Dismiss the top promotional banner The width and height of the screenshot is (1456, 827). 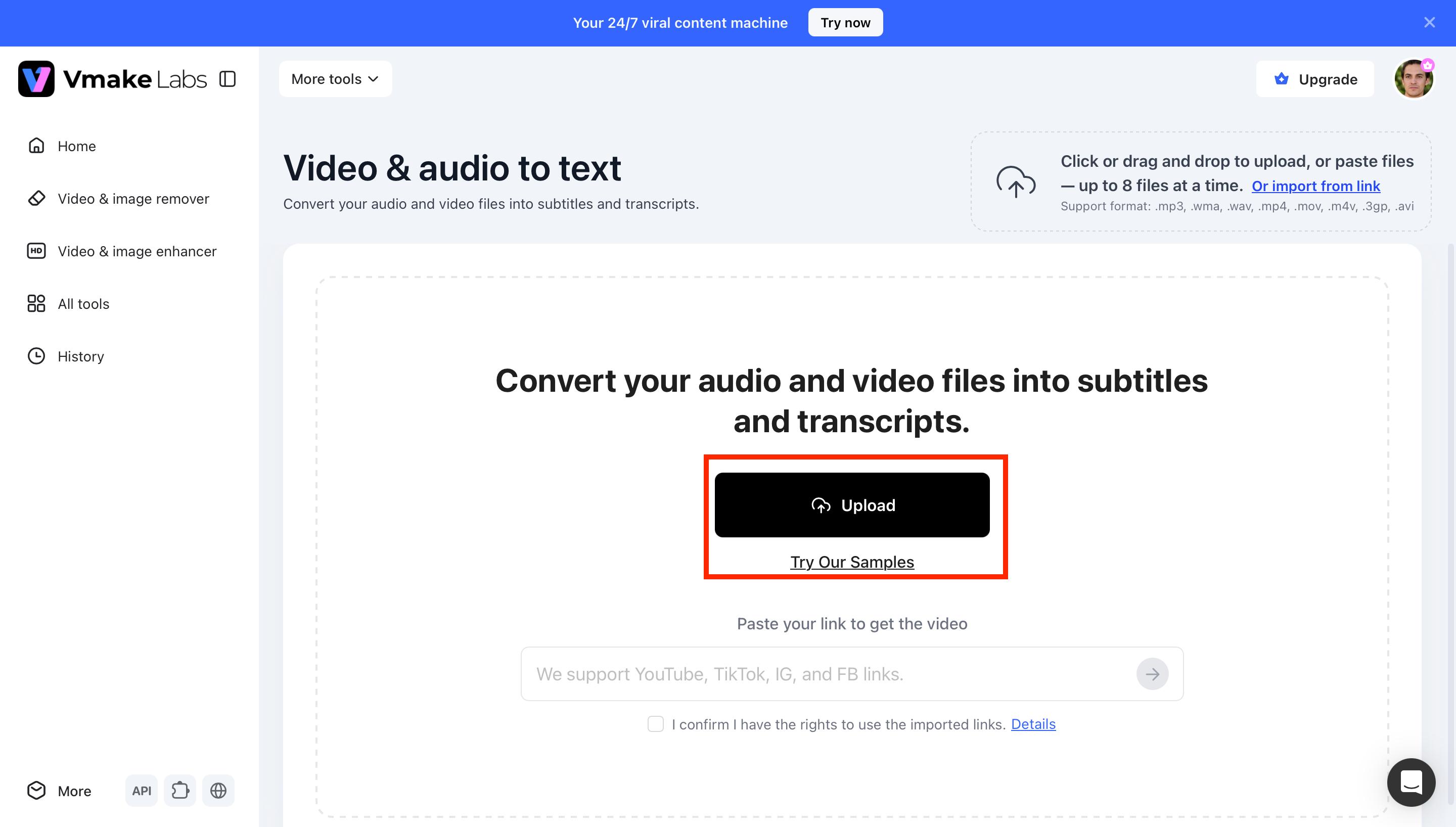pyautogui.click(x=1429, y=22)
